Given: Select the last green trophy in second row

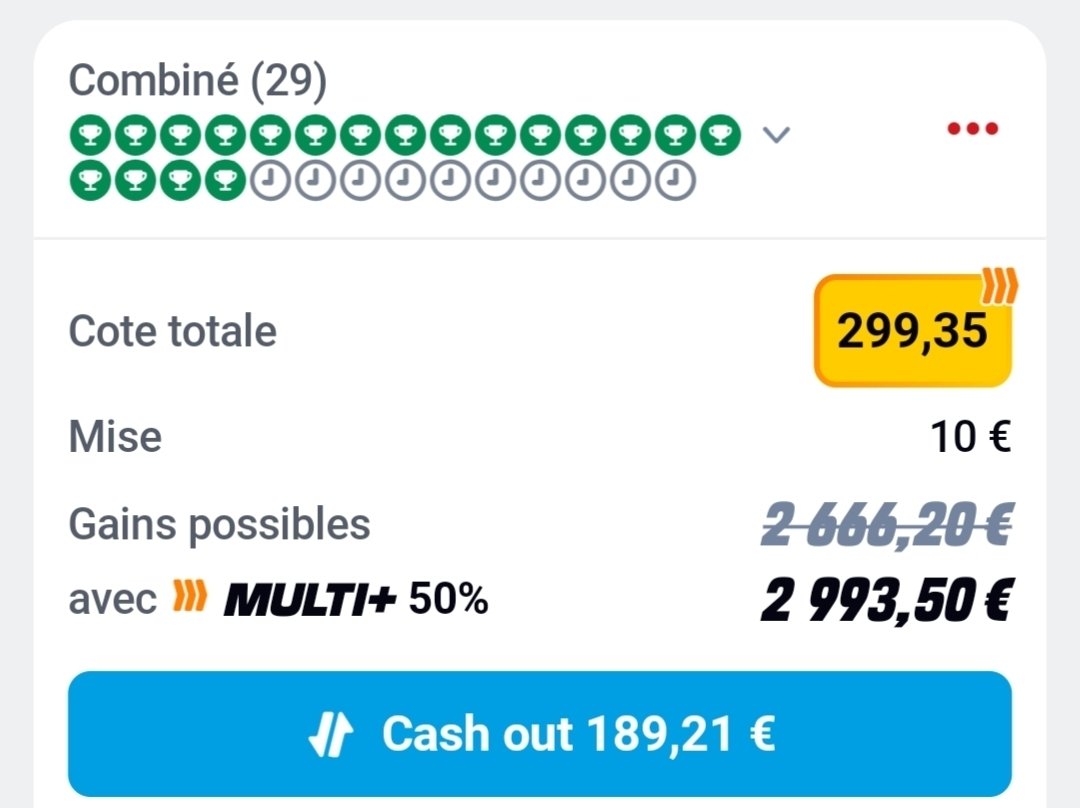Looking at the screenshot, I should tap(222, 181).
